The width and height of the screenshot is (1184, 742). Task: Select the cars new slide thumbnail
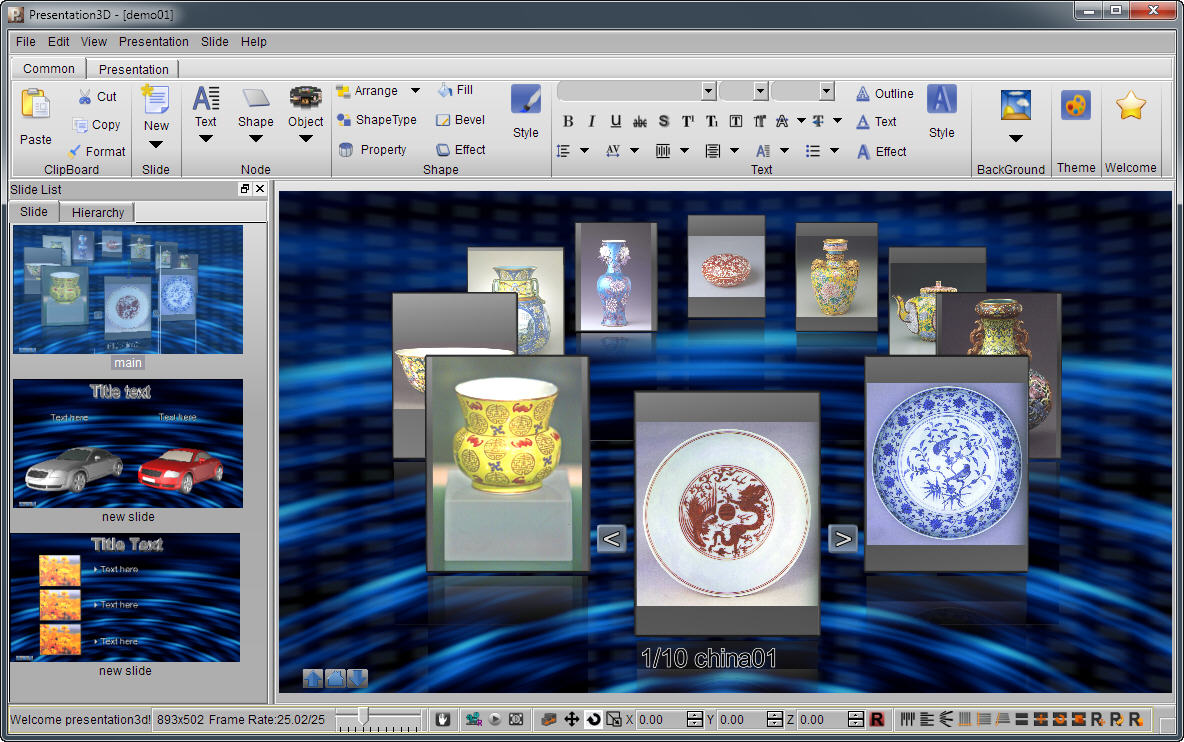click(x=128, y=443)
